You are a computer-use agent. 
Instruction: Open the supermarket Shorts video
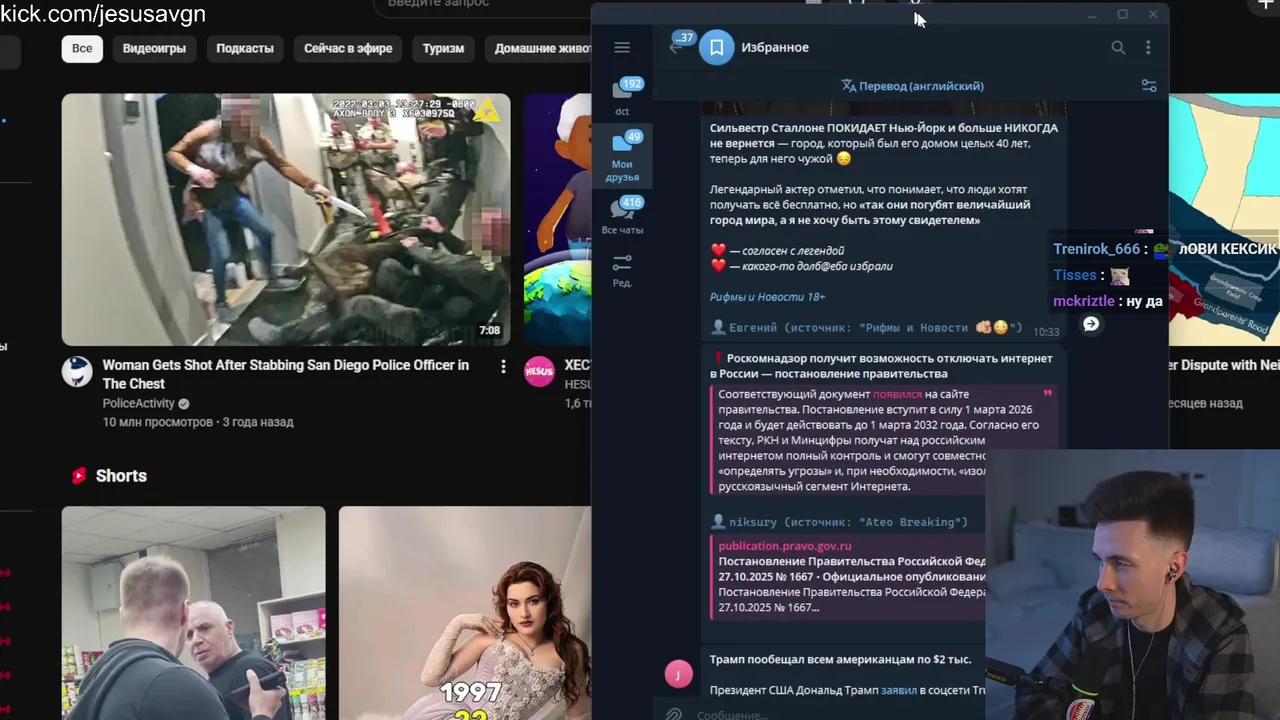(193, 612)
